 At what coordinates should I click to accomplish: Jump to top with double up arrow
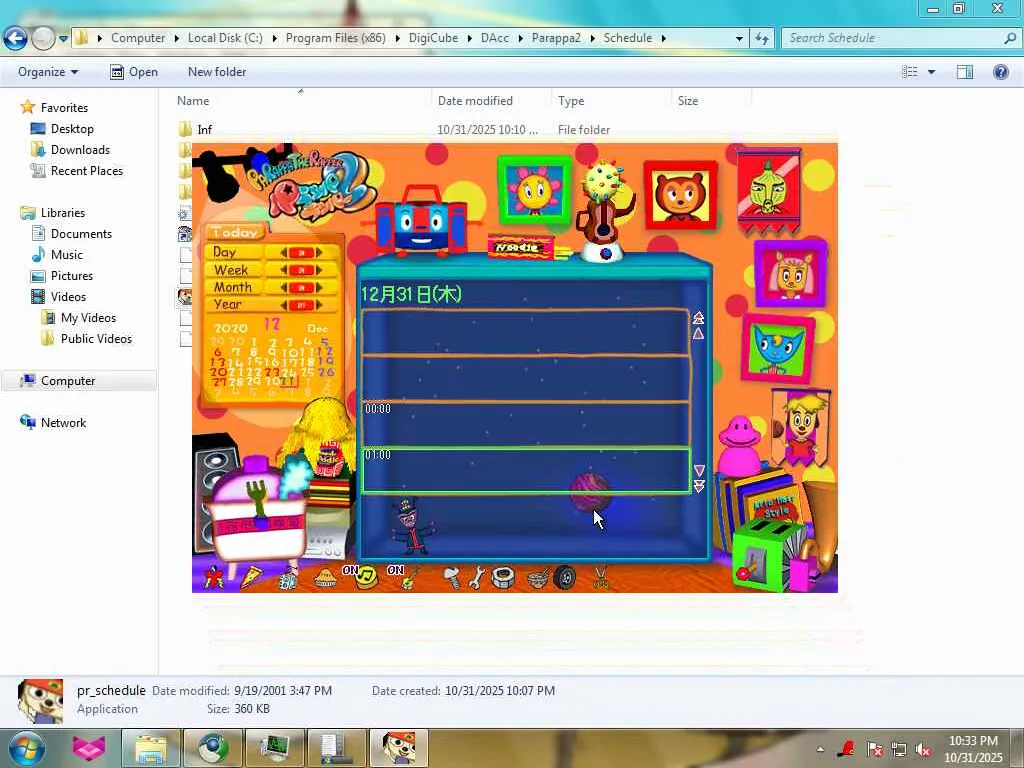[699, 317]
